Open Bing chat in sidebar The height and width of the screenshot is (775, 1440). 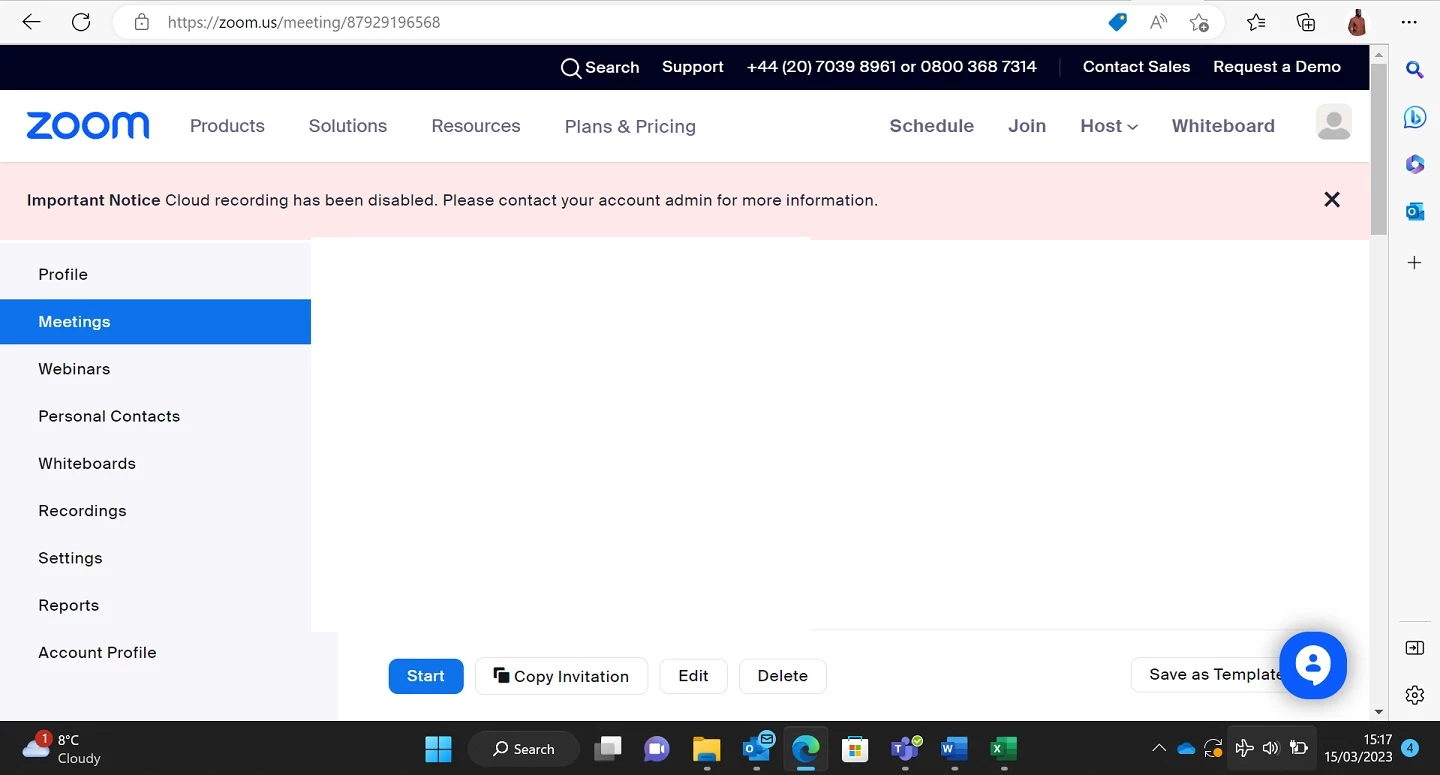(1414, 117)
